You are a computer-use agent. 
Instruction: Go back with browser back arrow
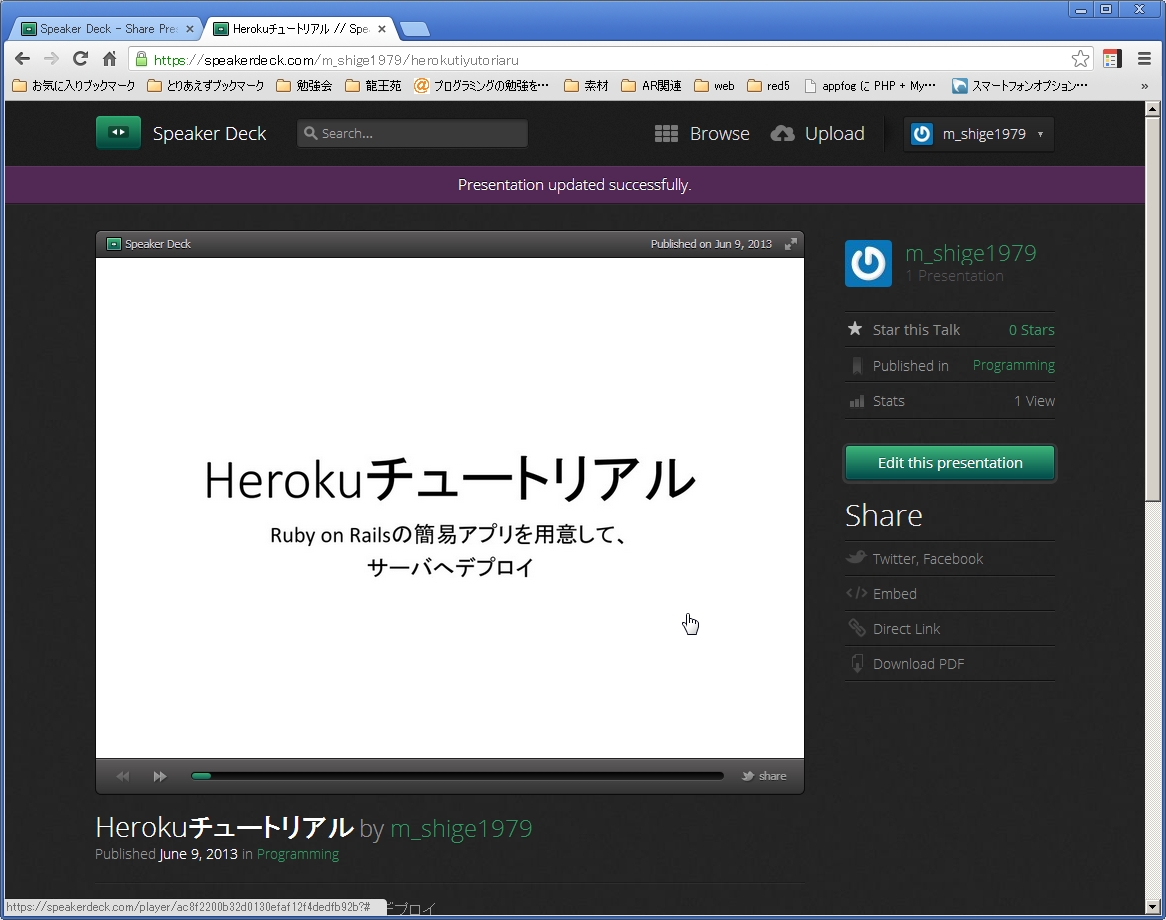pos(22,59)
